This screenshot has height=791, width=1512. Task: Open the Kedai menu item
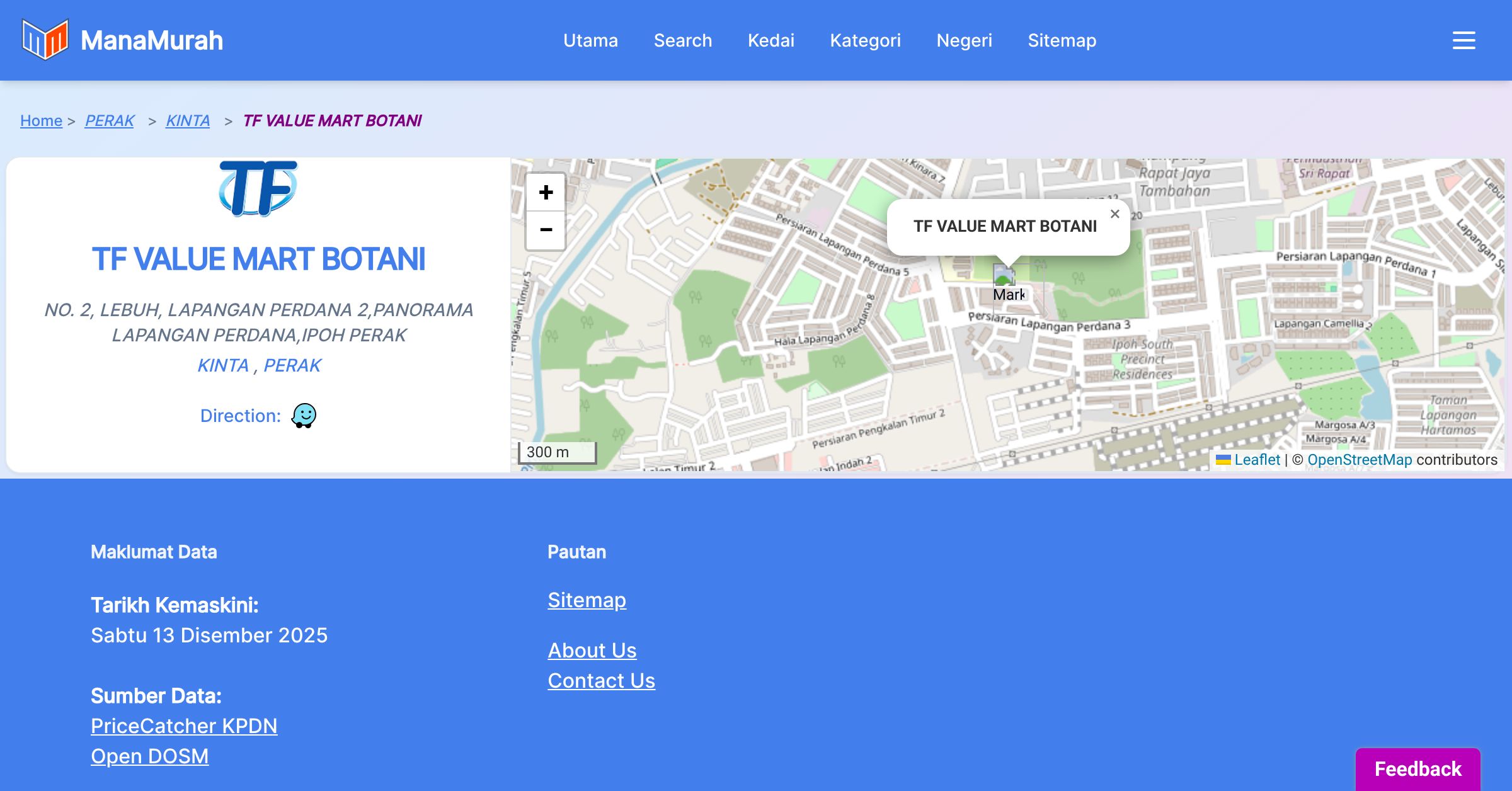point(770,40)
